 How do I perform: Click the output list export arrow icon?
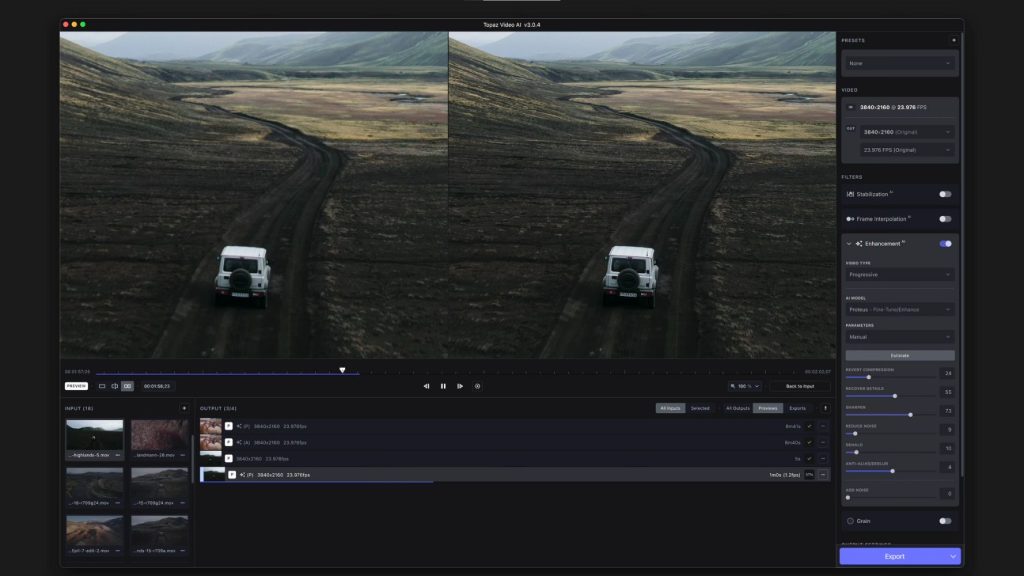(x=825, y=408)
